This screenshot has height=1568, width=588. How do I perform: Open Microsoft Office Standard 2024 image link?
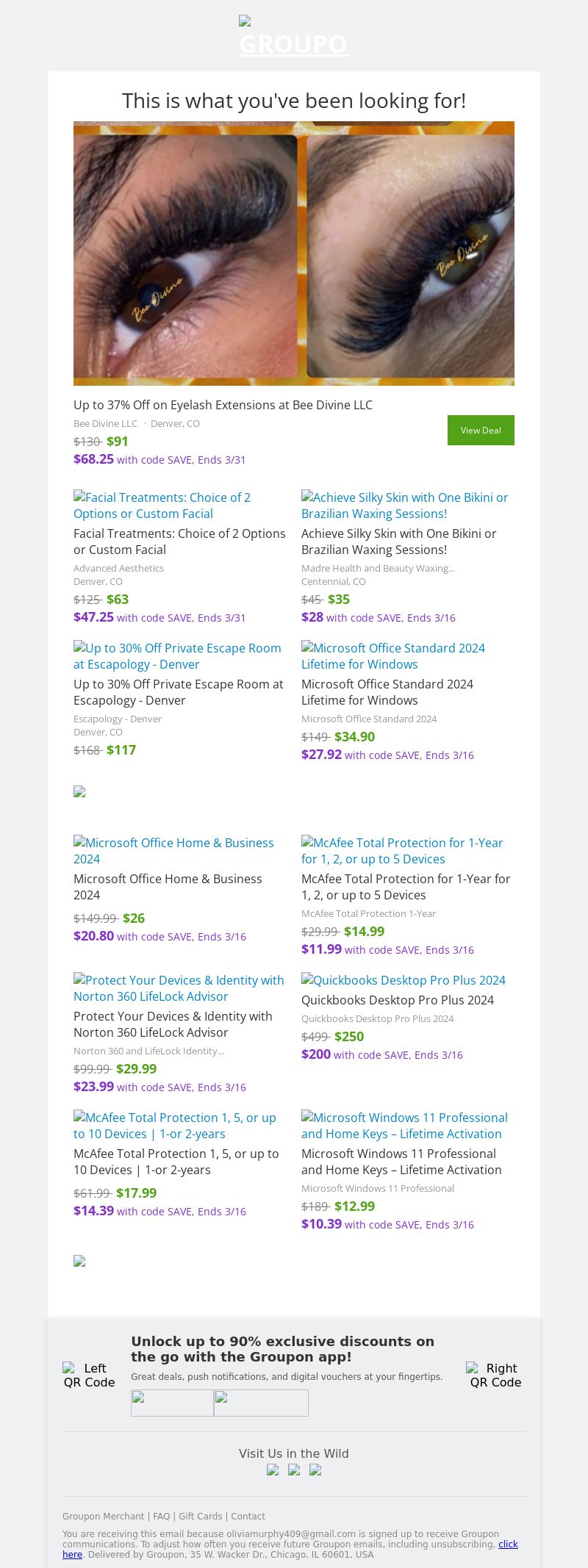392,656
